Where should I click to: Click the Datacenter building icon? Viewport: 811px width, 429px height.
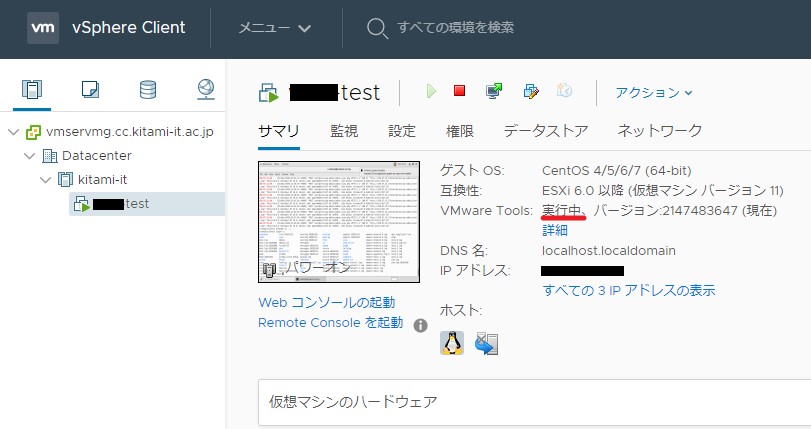pyautogui.click(x=49, y=156)
